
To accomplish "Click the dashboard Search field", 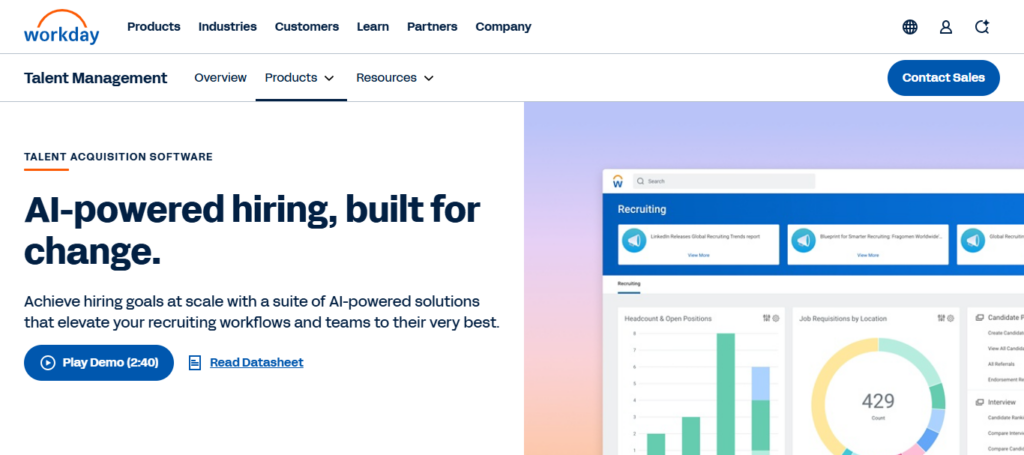I will pos(724,181).
